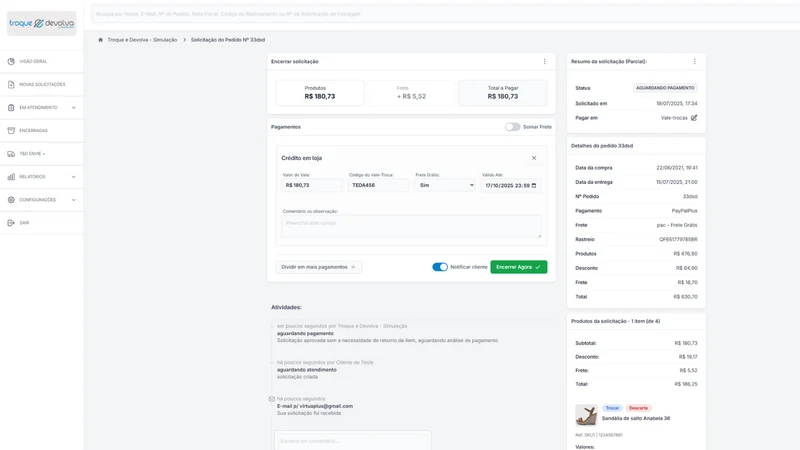Click the home breadcrumb icon

pos(101,40)
